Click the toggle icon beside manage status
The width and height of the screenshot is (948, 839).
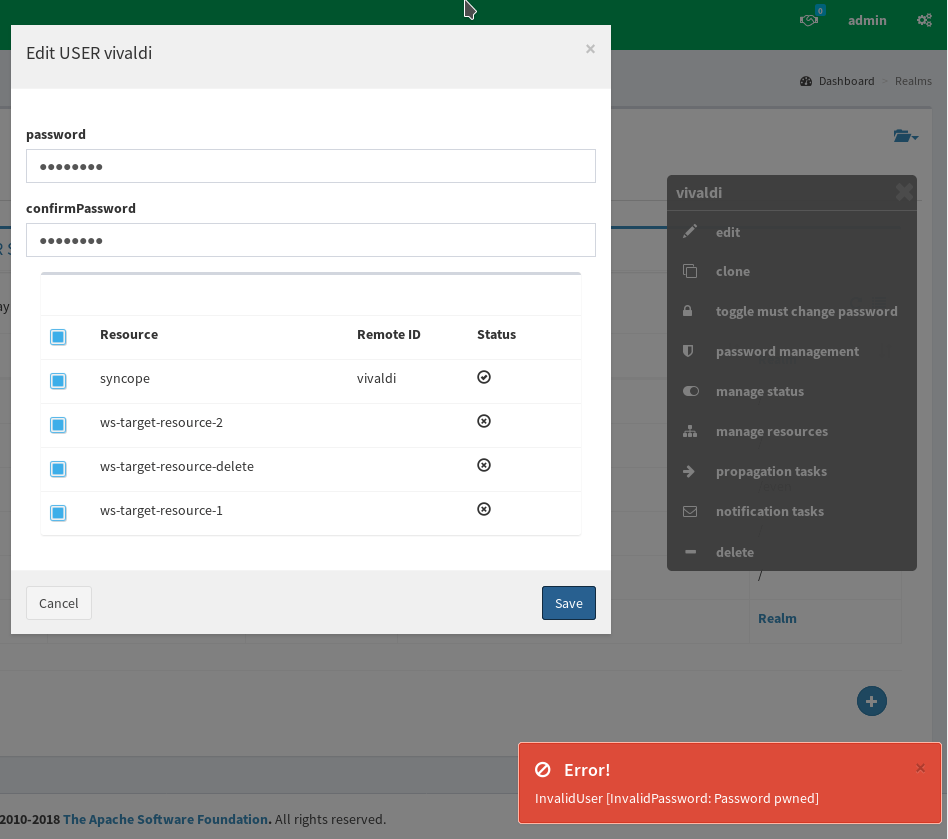pyautogui.click(x=690, y=391)
